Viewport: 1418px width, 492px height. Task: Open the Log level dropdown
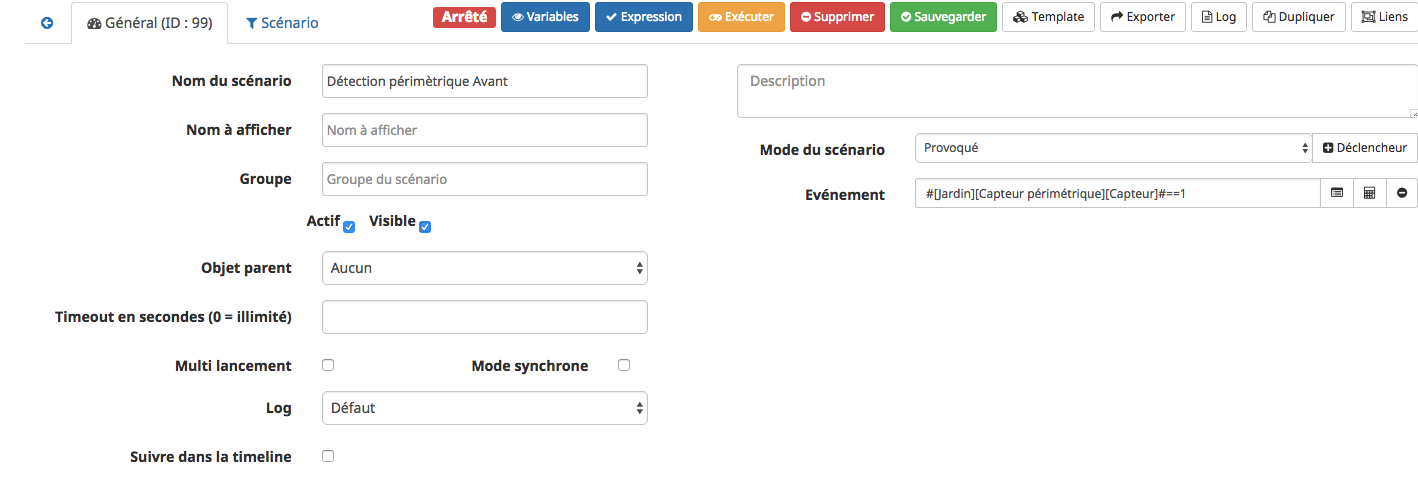point(485,408)
